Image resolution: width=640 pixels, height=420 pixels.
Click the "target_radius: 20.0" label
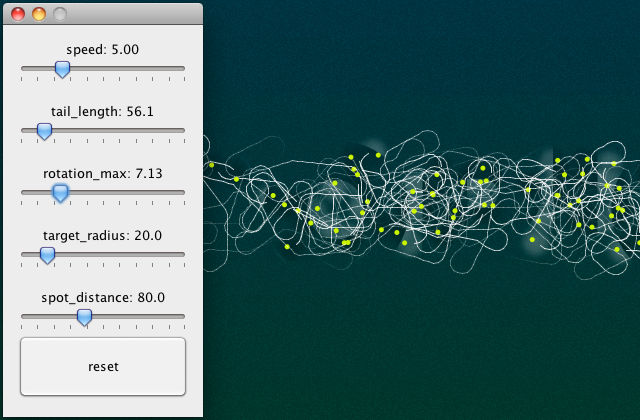(x=102, y=235)
